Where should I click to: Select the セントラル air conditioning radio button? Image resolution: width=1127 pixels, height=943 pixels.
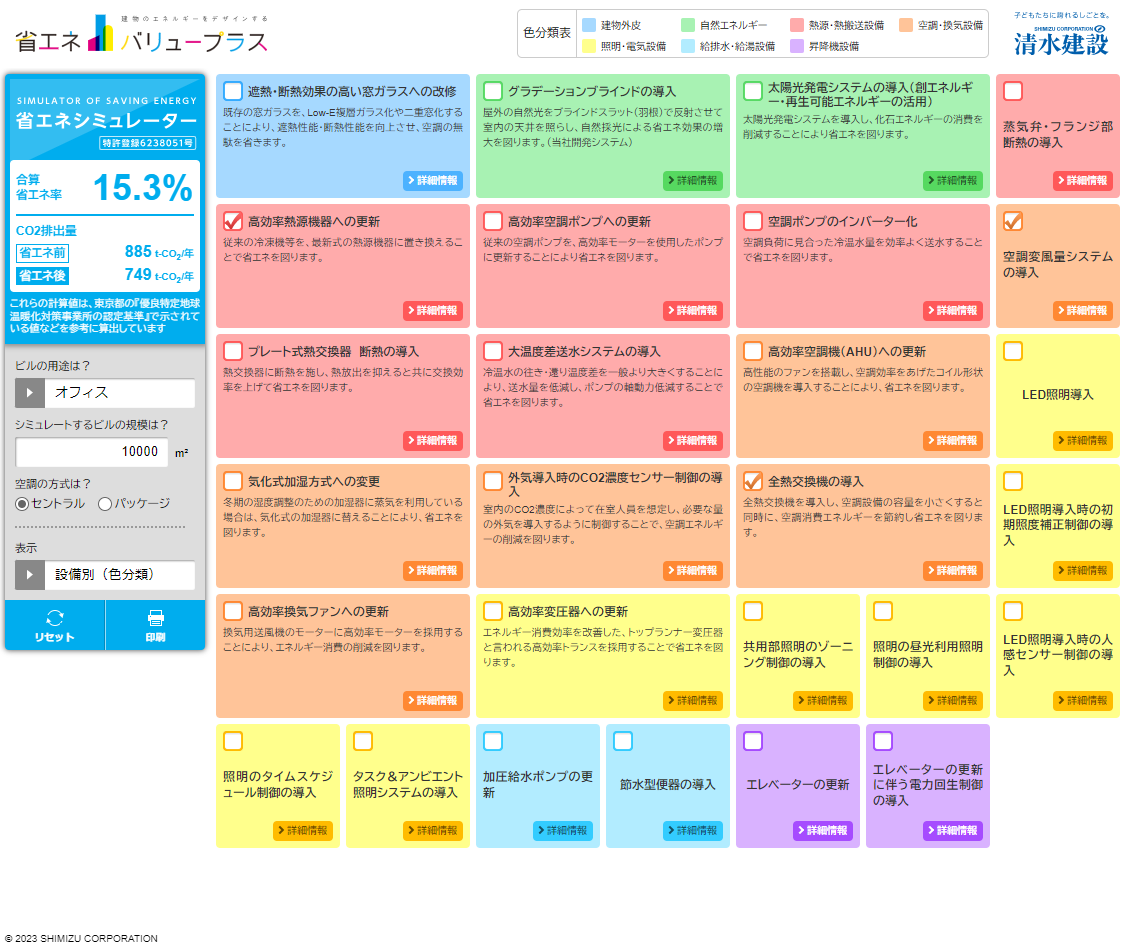click(22, 504)
